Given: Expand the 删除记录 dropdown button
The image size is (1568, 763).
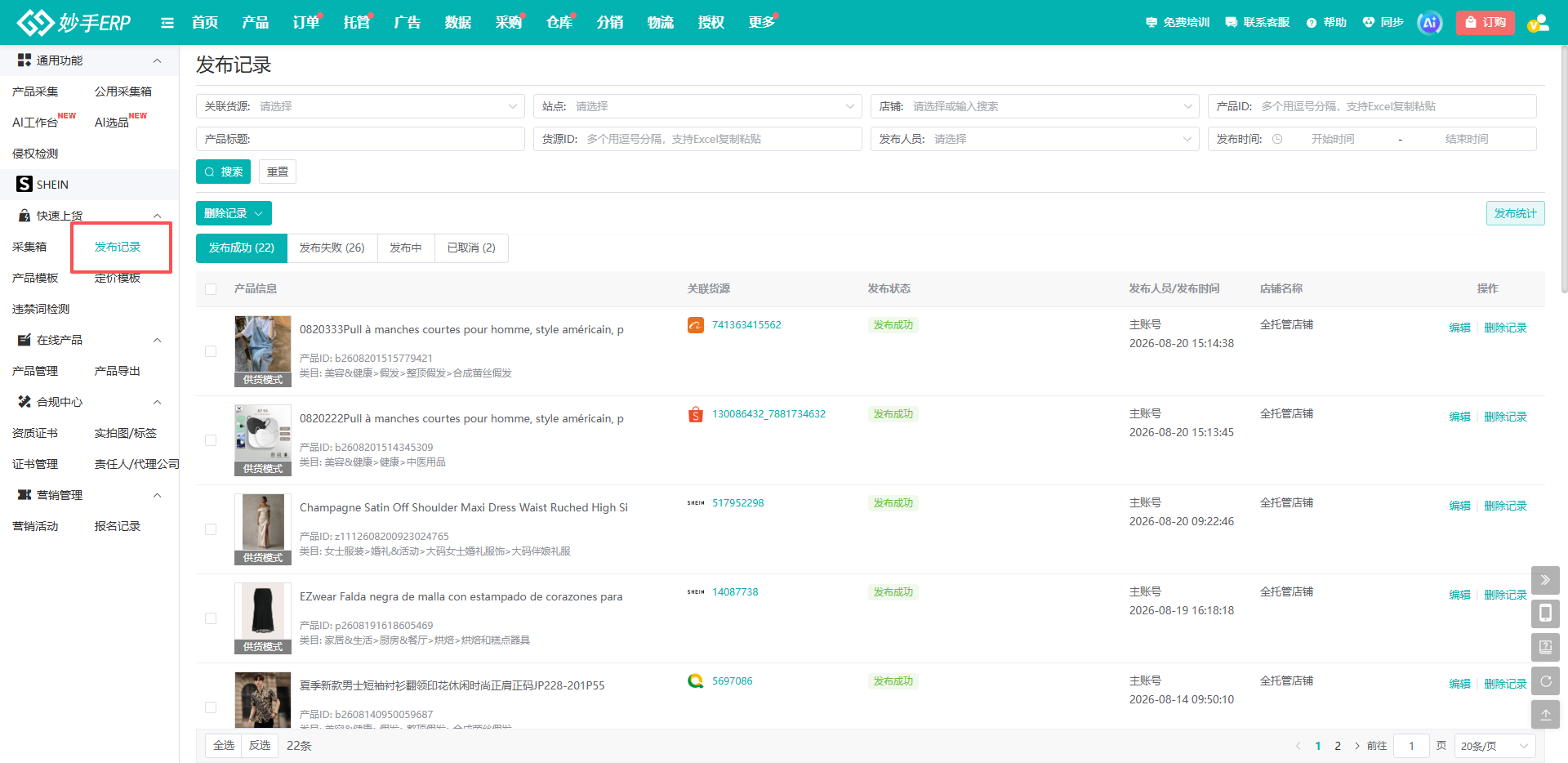Looking at the screenshot, I should tap(234, 213).
